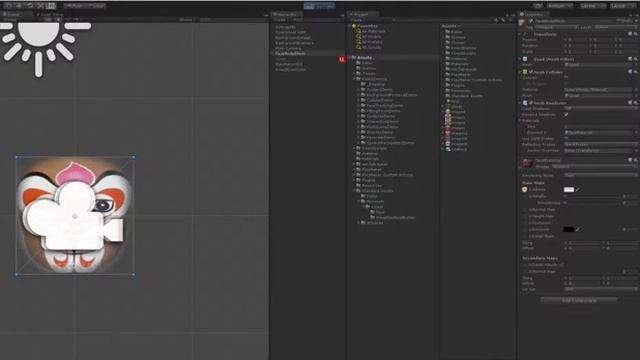Screen dimensions: 640x360
Task: Collapse the Assets folder in Project tree
Action: [x=350, y=58]
